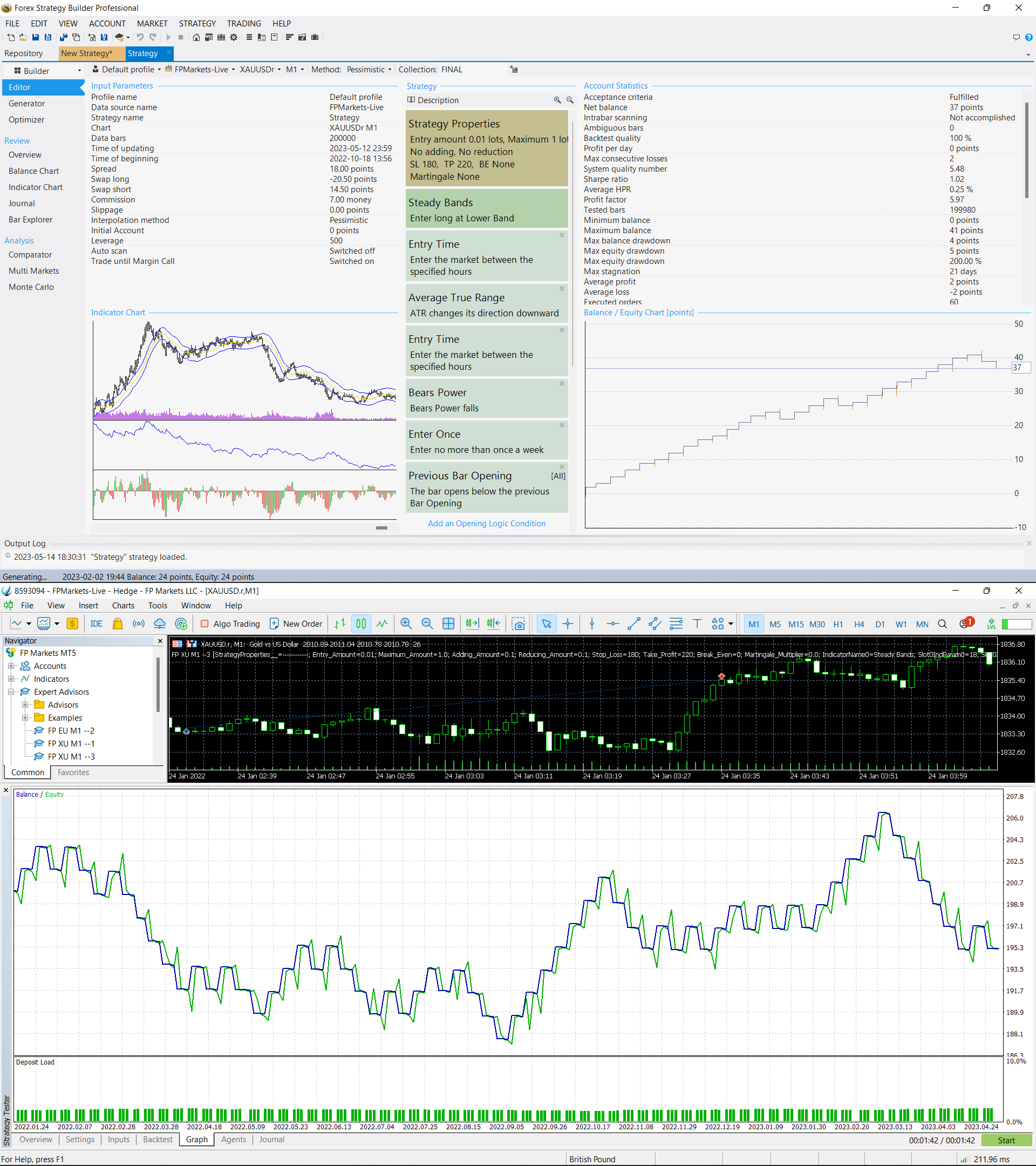
Task: Expand the Indicators tree node
Action: [11, 679]
